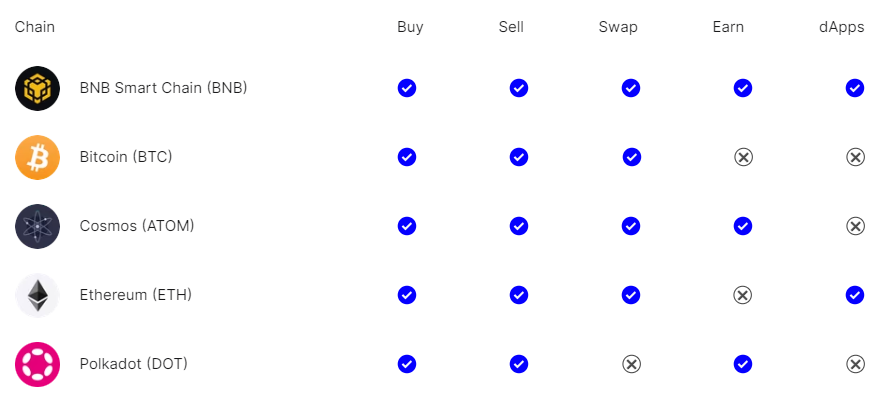Open the Ethereum (ETH) chain name
Viewport: 891px width, 404px height.
point(136,295)
